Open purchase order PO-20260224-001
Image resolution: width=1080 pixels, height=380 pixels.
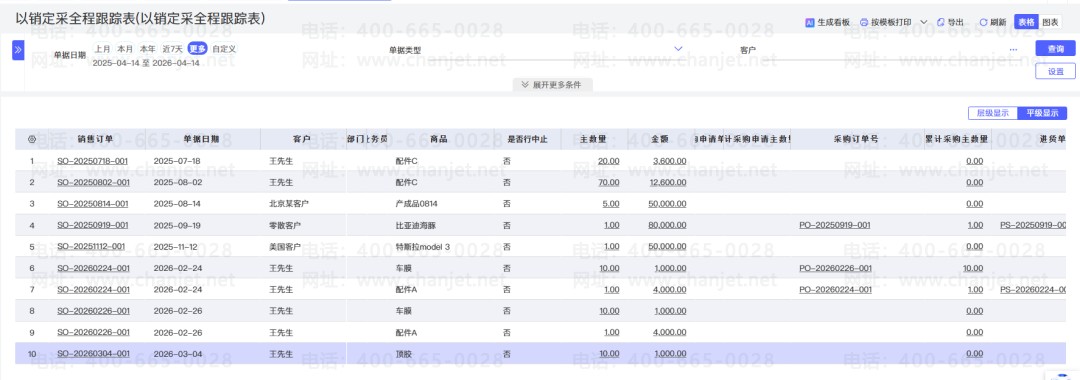tap(835, 289)
